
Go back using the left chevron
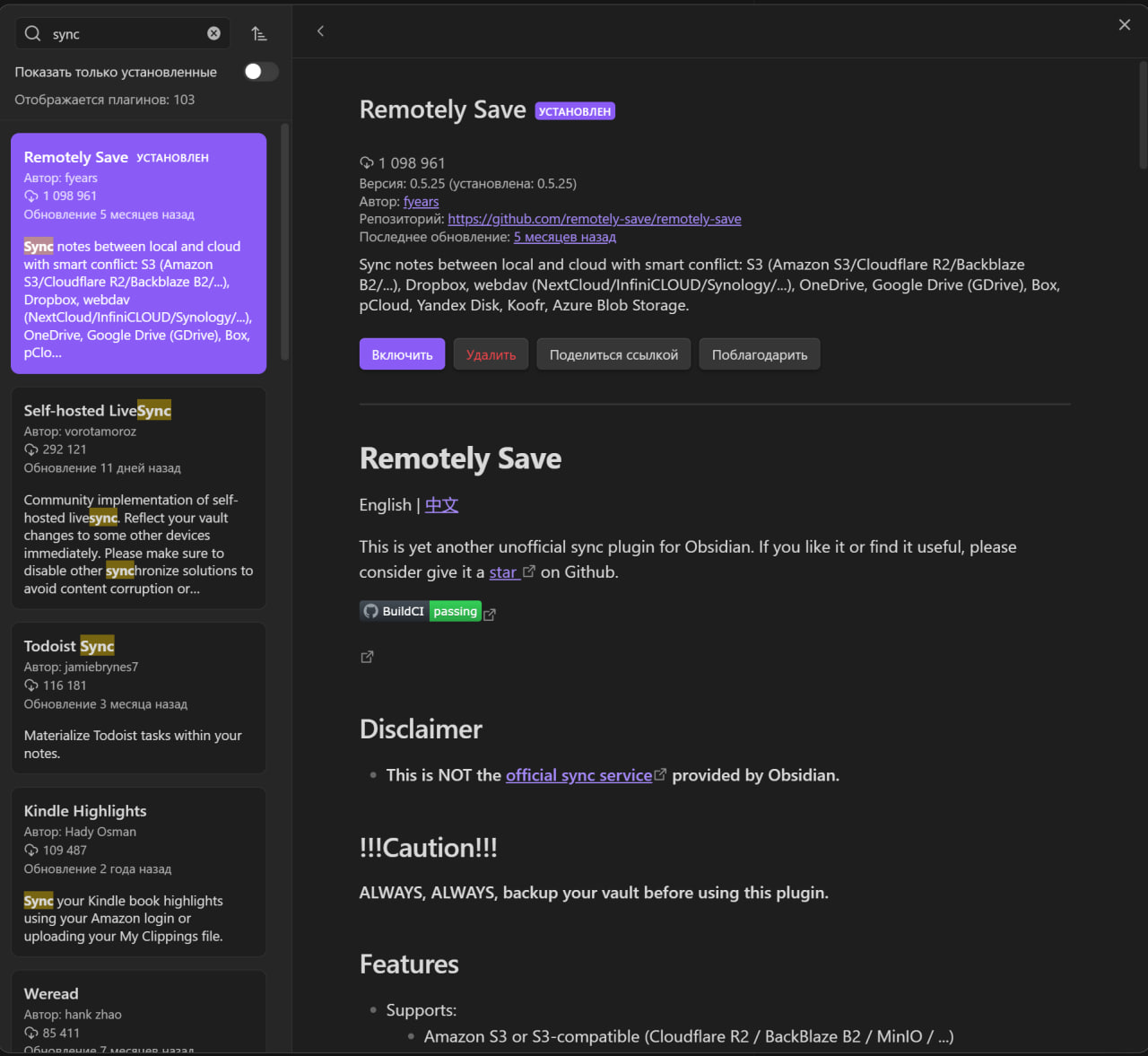(x=320, y=31)
